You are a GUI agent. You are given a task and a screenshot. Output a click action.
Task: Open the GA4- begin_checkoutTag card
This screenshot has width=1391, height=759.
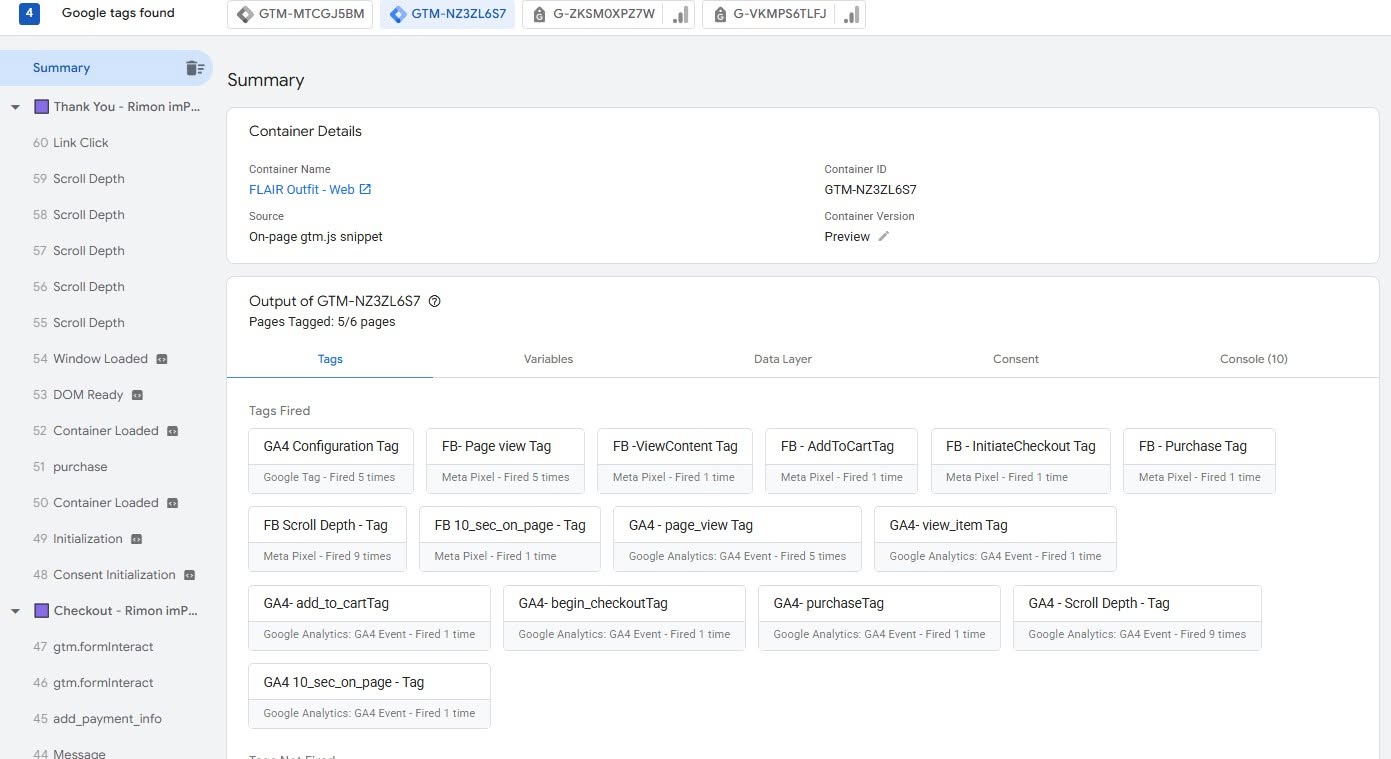tap(624, 618)
